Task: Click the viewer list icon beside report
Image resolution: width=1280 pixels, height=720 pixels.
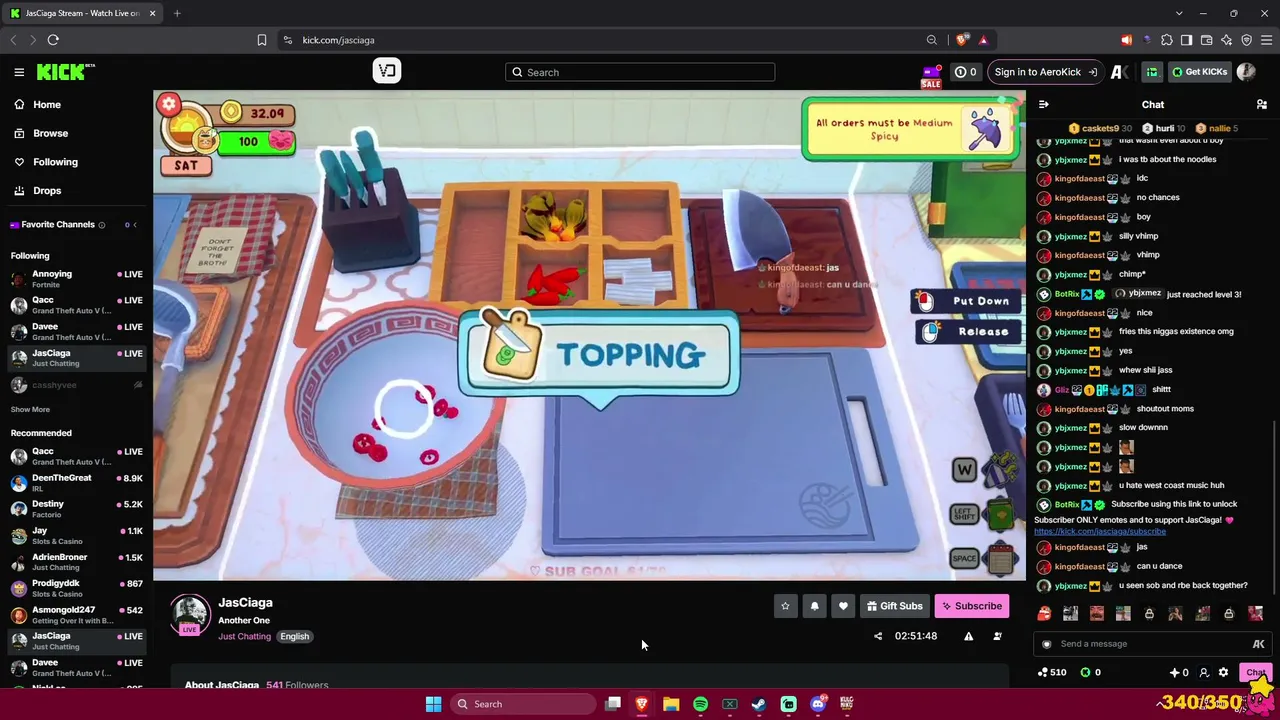Action: pyautogui.click(x=997, y=636)
